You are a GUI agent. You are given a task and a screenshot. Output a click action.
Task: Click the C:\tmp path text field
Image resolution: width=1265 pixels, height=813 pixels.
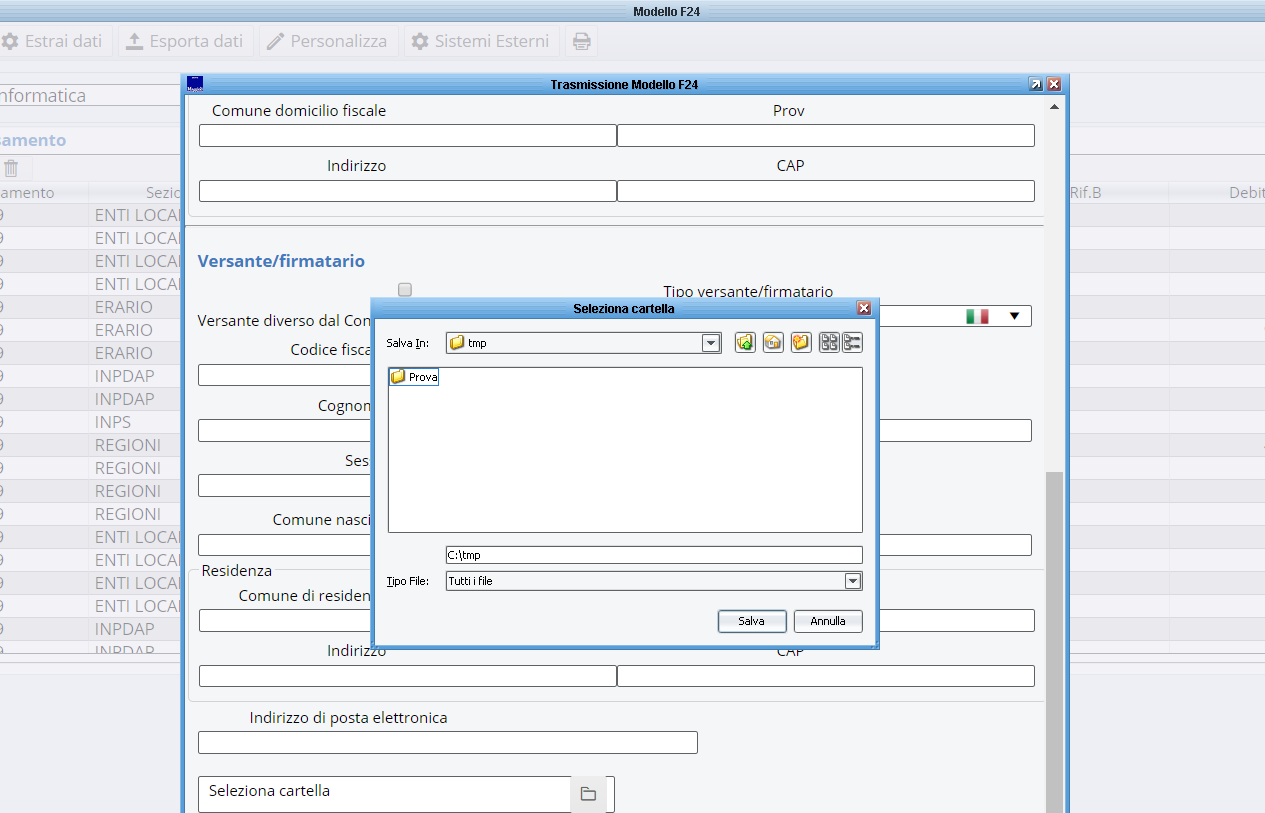(x=653, y=555)
